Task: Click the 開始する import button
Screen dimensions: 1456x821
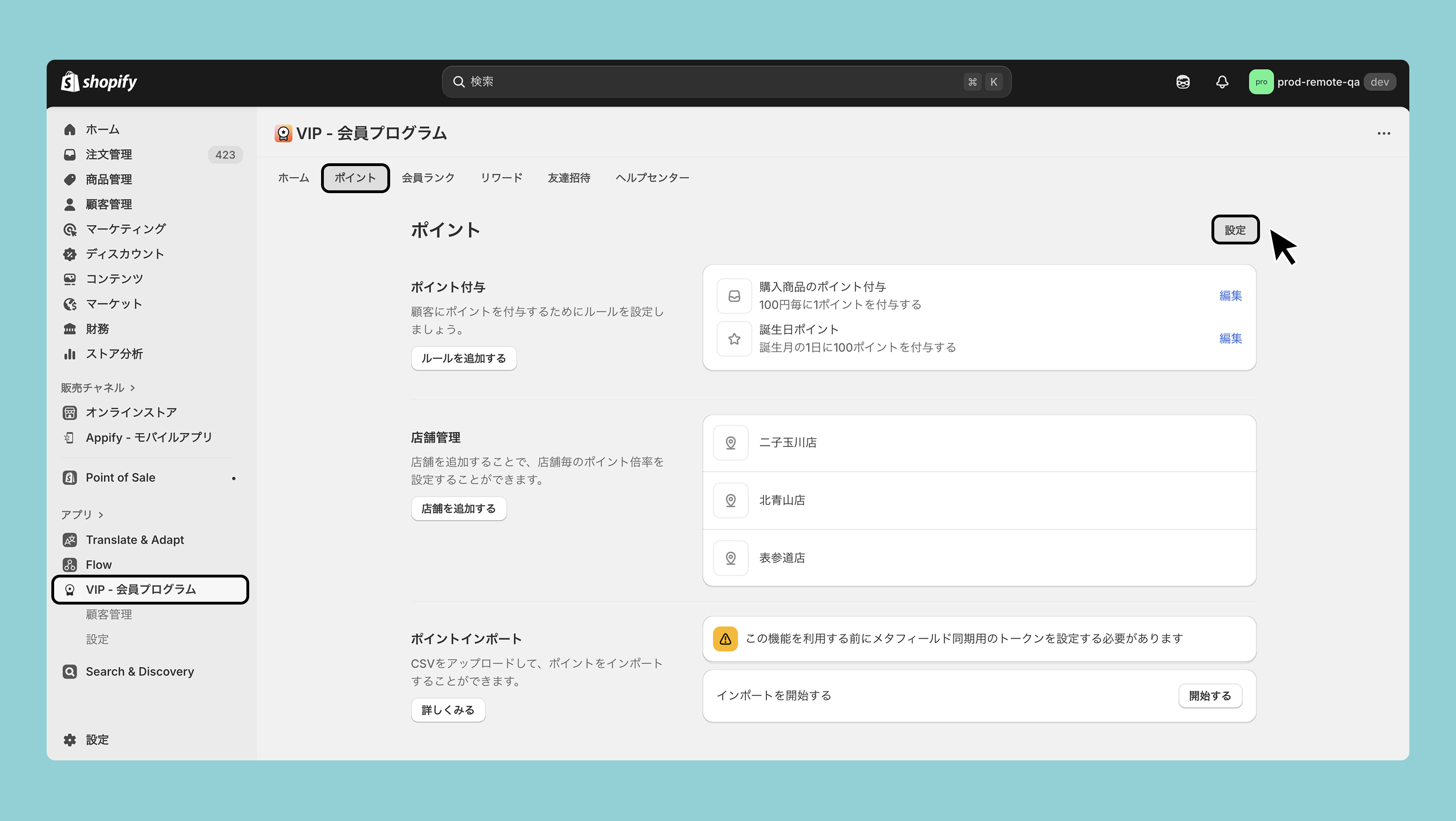Action: (x=1210, y=696)
